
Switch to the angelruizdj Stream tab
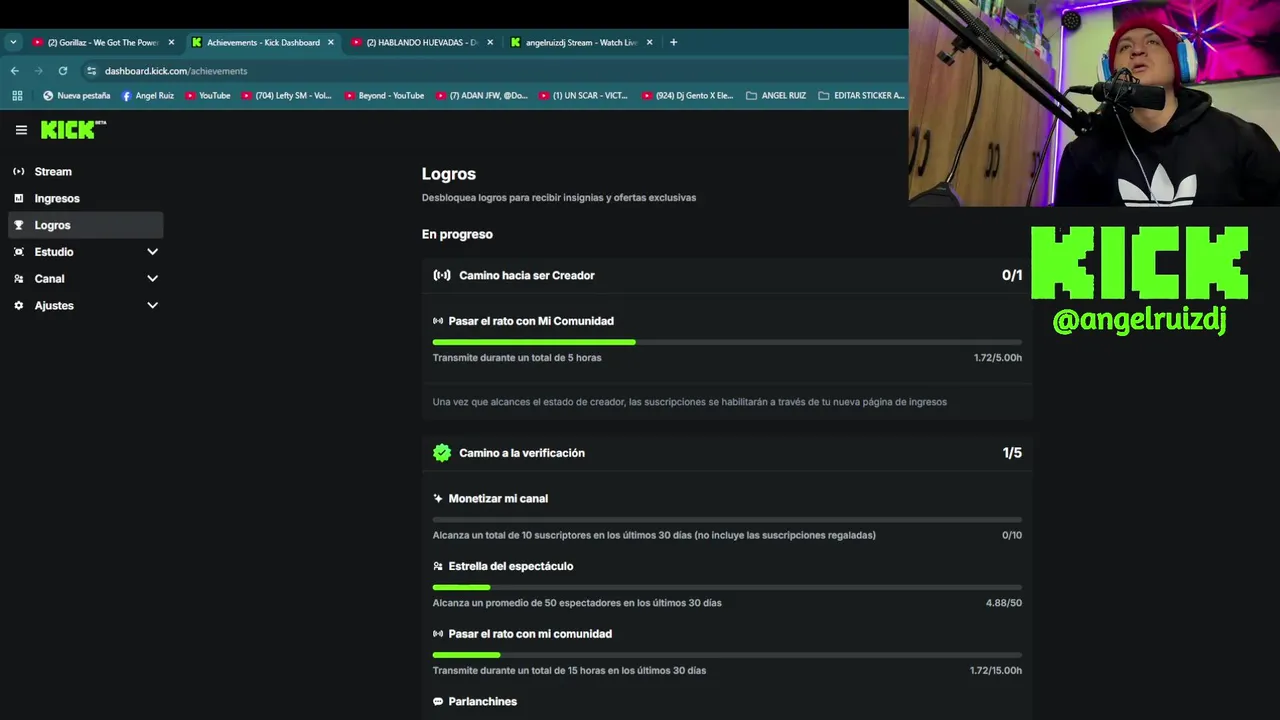pos(581,42)
